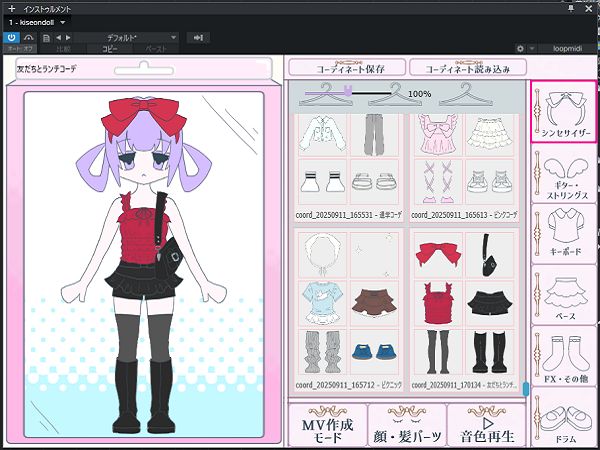This screenshot has width=600, height=450.
Task: Select the black shoulder bag thumbnail
Action: point(490,255)
